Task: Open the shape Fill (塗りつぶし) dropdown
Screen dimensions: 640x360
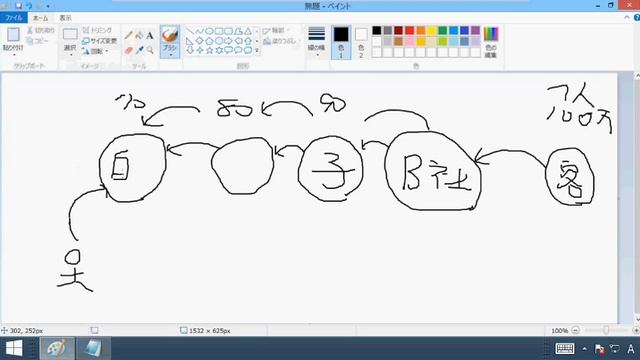Action: (x=282, y=41)
